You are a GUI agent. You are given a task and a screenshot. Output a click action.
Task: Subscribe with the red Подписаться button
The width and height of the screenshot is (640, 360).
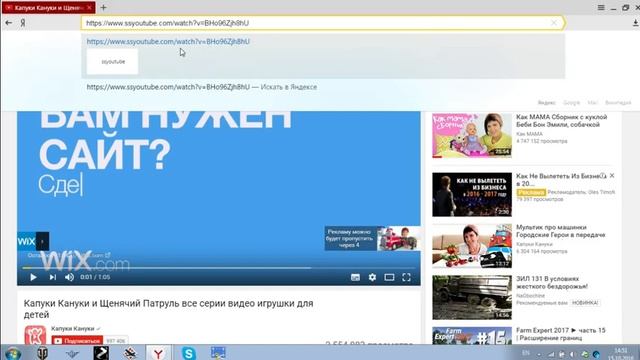[77, 340]
